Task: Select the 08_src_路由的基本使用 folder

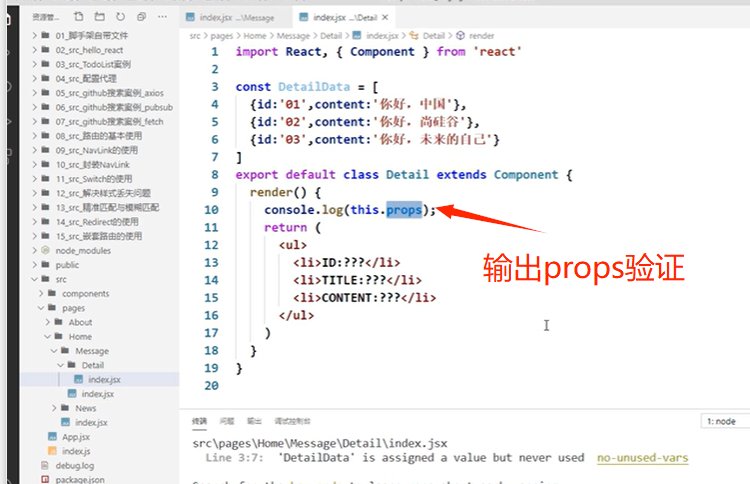Action: pyautogui.click(x=99, y=136)
